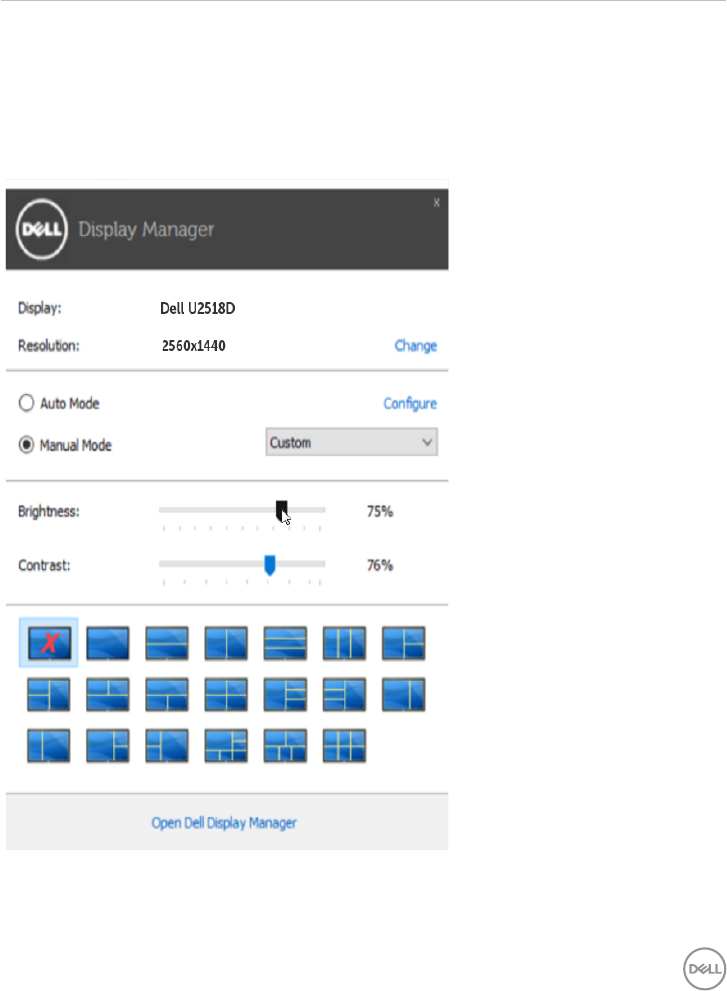Open the Custom preset mode dropdown

(351, 442)
